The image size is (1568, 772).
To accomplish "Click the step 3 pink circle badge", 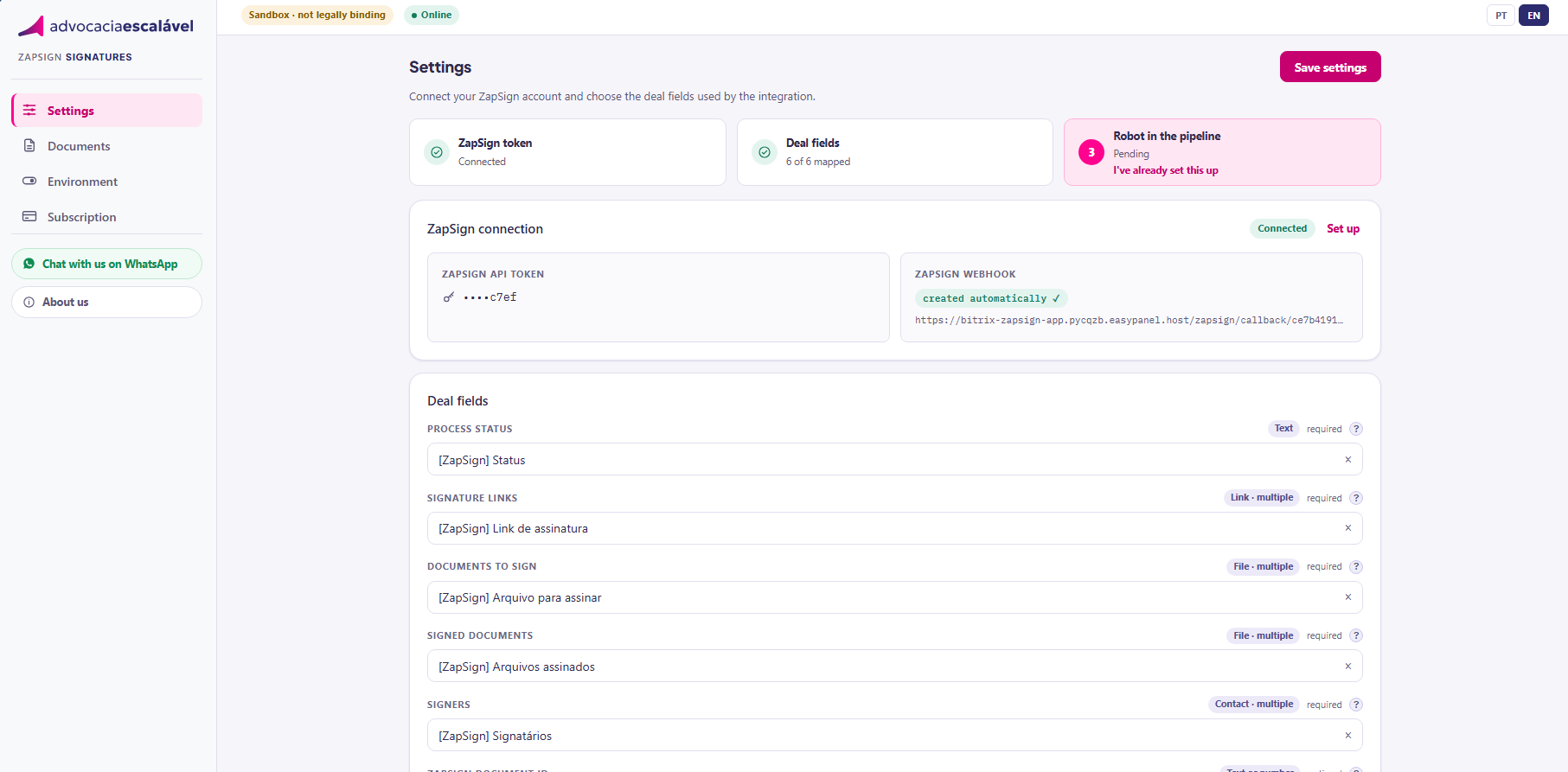I will coord(1091,152).
